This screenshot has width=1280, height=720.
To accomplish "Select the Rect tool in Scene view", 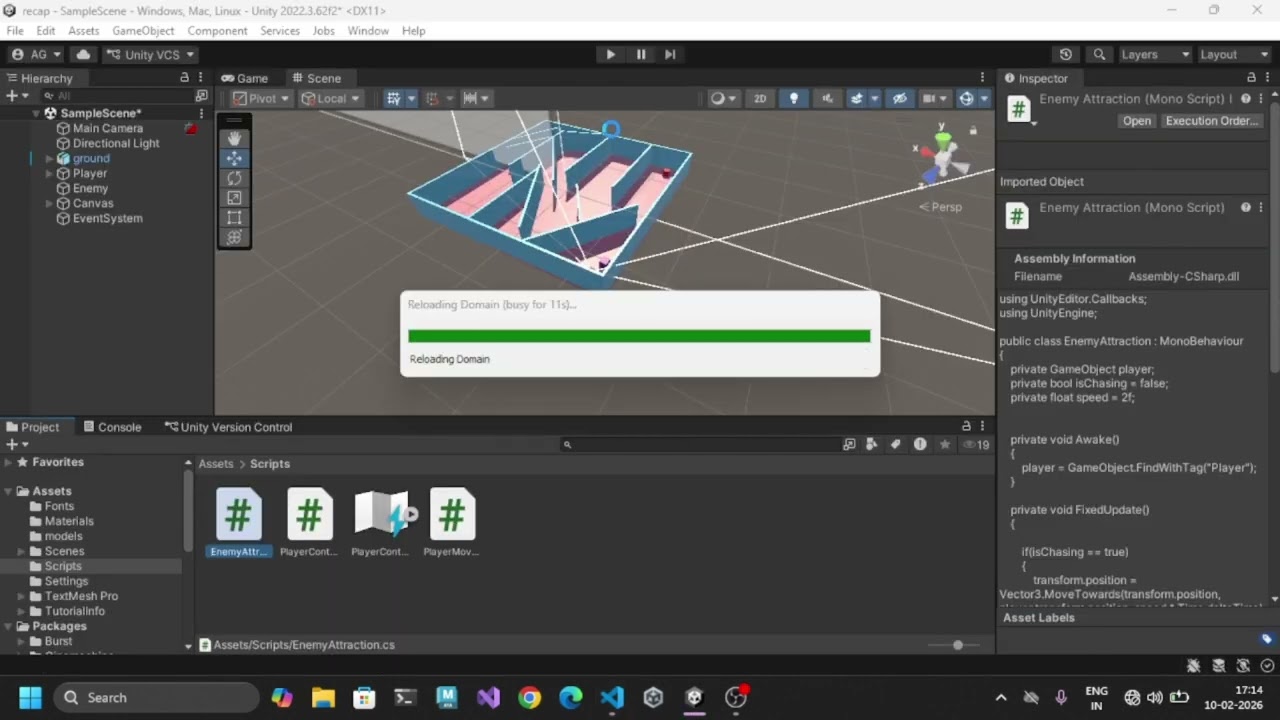I will pyautogui.click(x=234, y=217).
